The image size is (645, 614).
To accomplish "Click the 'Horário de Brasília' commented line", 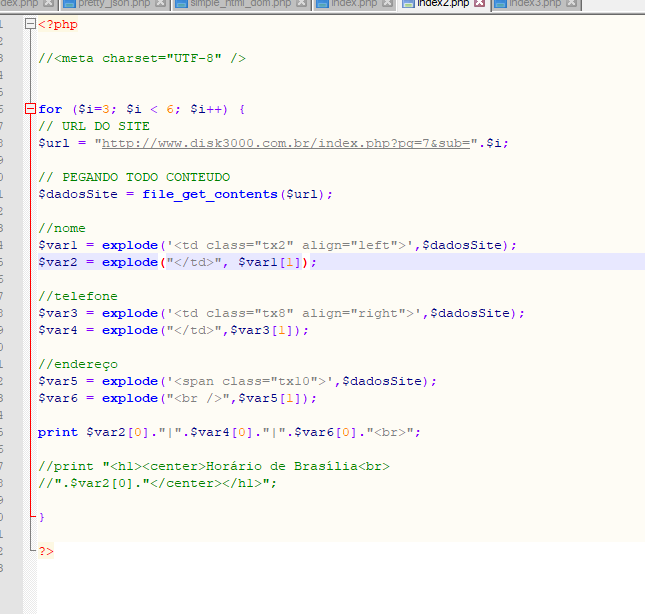I will coord(214,466).
